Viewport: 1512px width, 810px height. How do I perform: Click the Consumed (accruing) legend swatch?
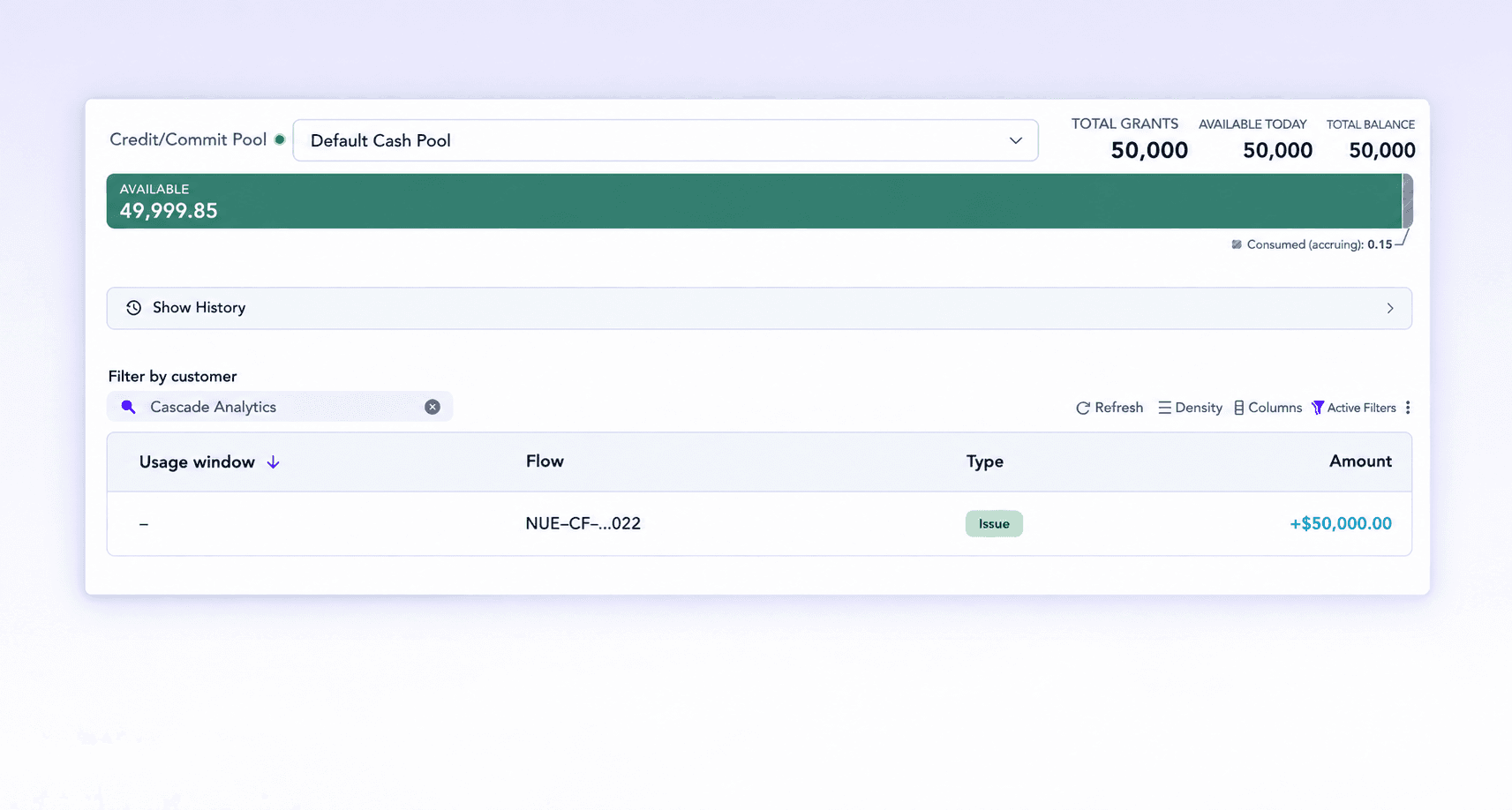(x=1237, y=244)
